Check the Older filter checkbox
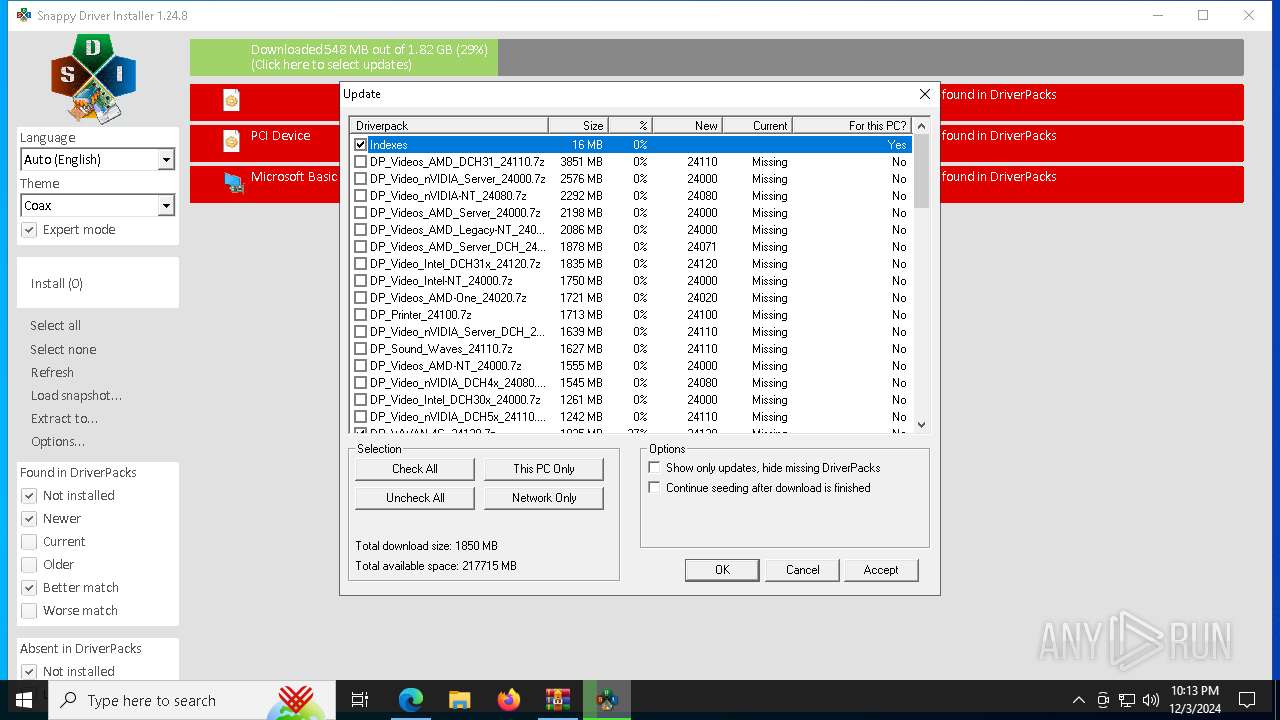 click(x=29, y=565)
